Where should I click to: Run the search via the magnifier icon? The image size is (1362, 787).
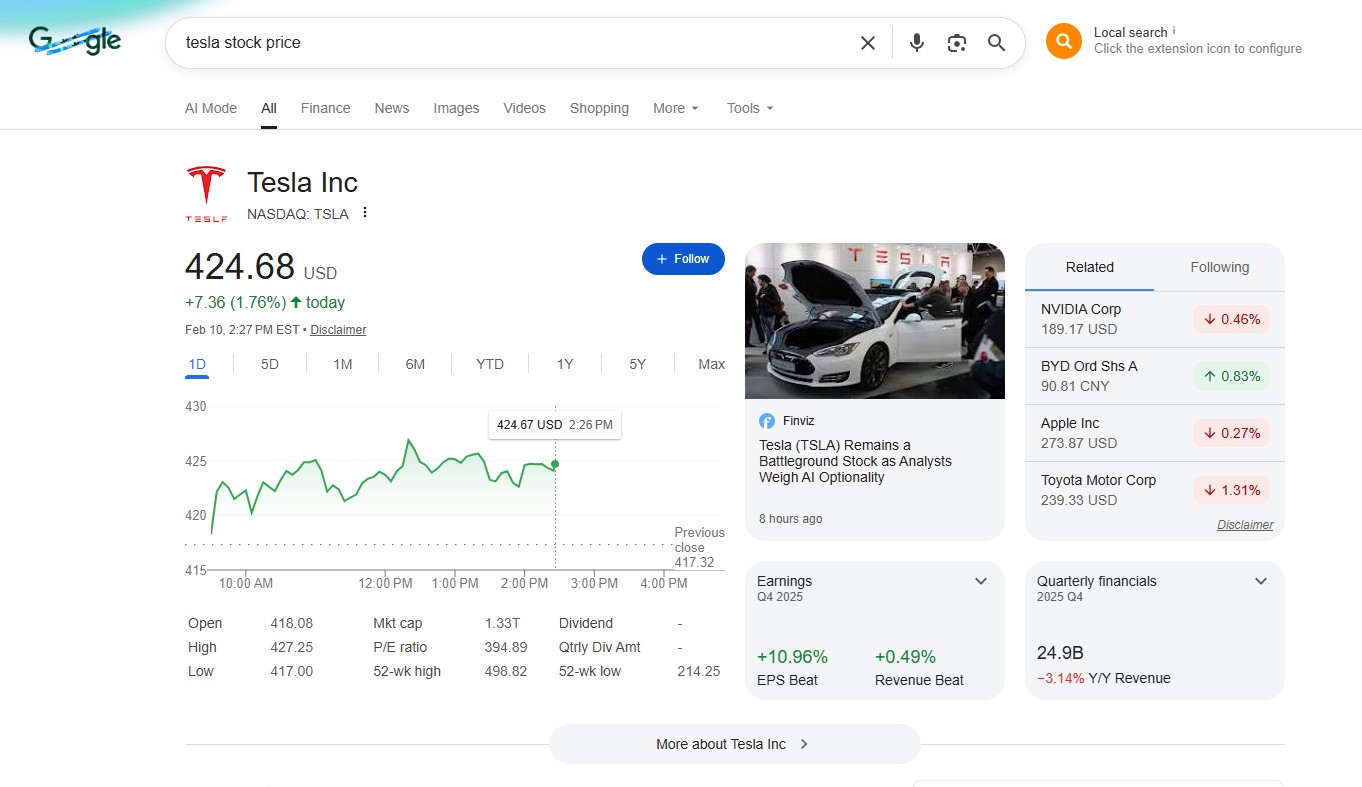(996, 43)
